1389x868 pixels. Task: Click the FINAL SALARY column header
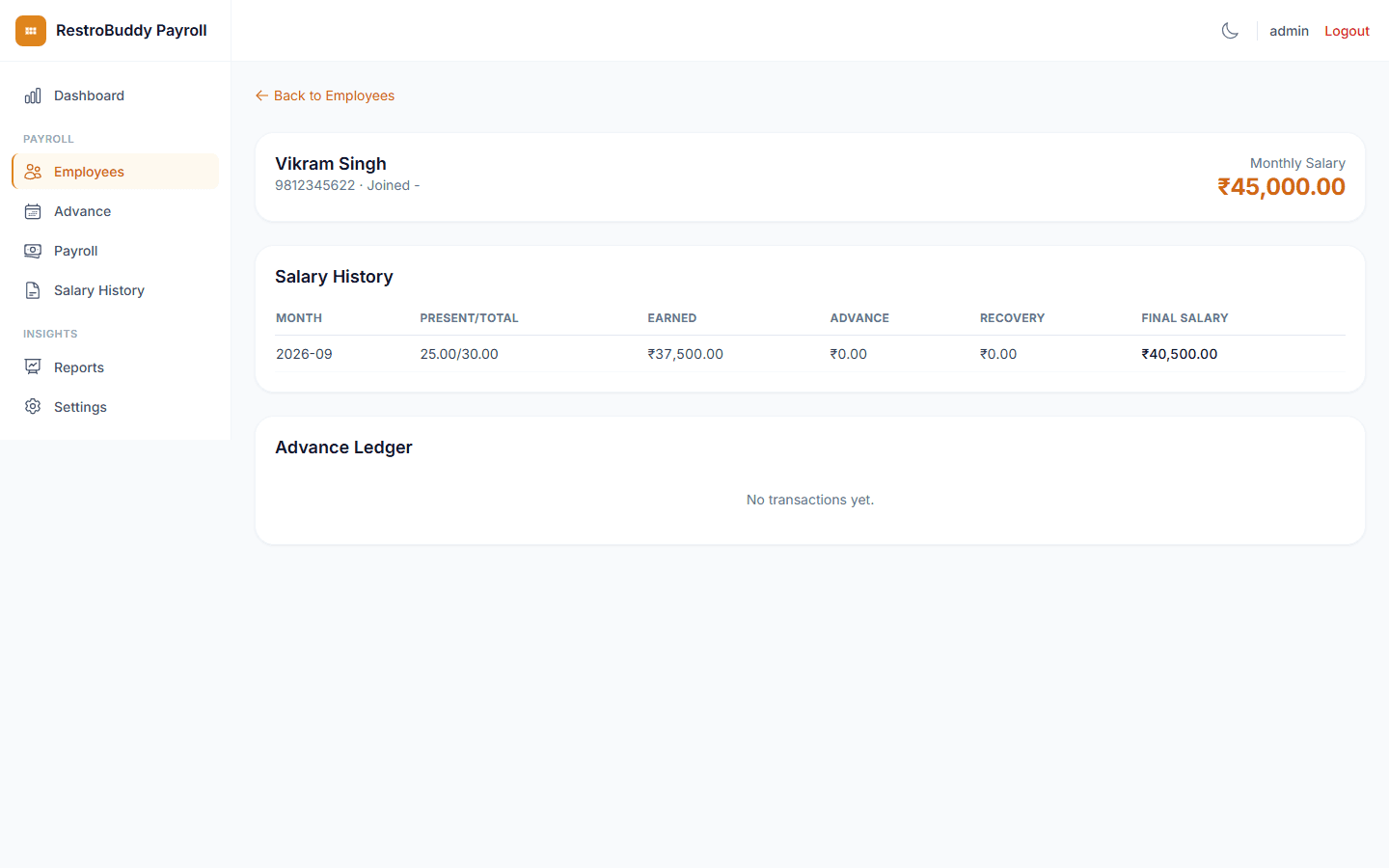pyautogui.click(x=1185, y=318)
